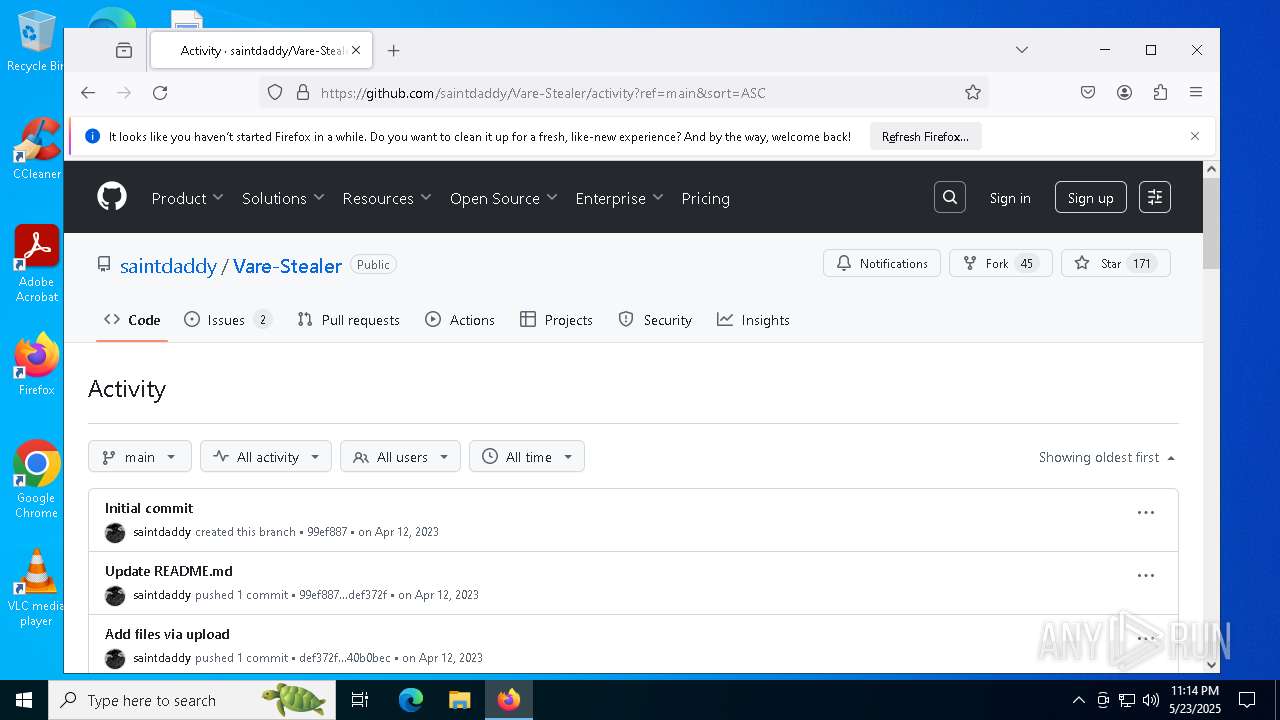Viewport: 1280px width, 720px height.
Task: Open the CCleaner desktop shortcut
Action: tap(37, 149)
